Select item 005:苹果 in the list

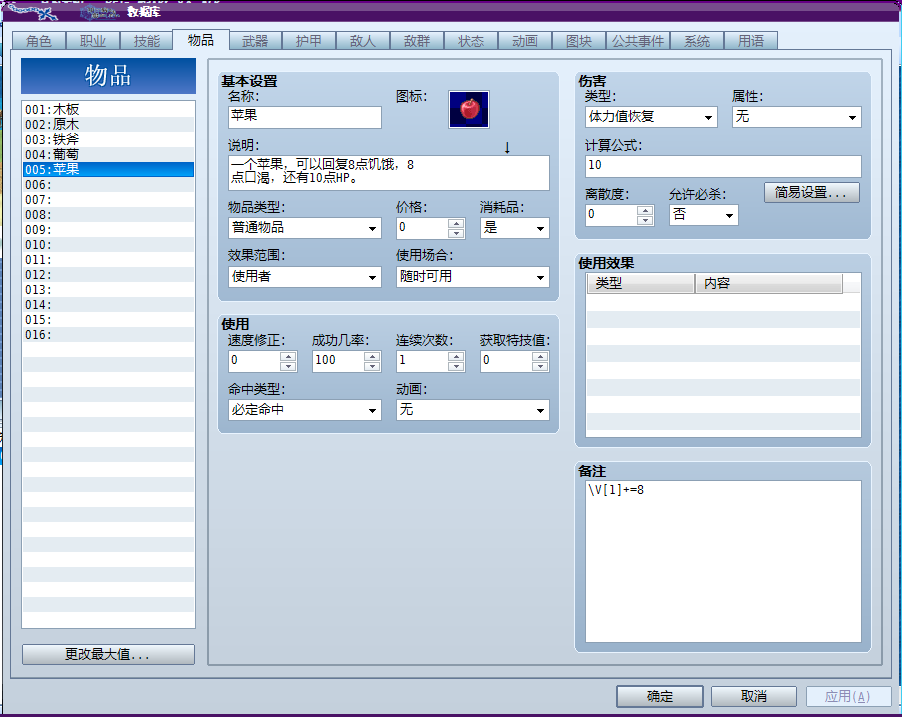point(108,169)
